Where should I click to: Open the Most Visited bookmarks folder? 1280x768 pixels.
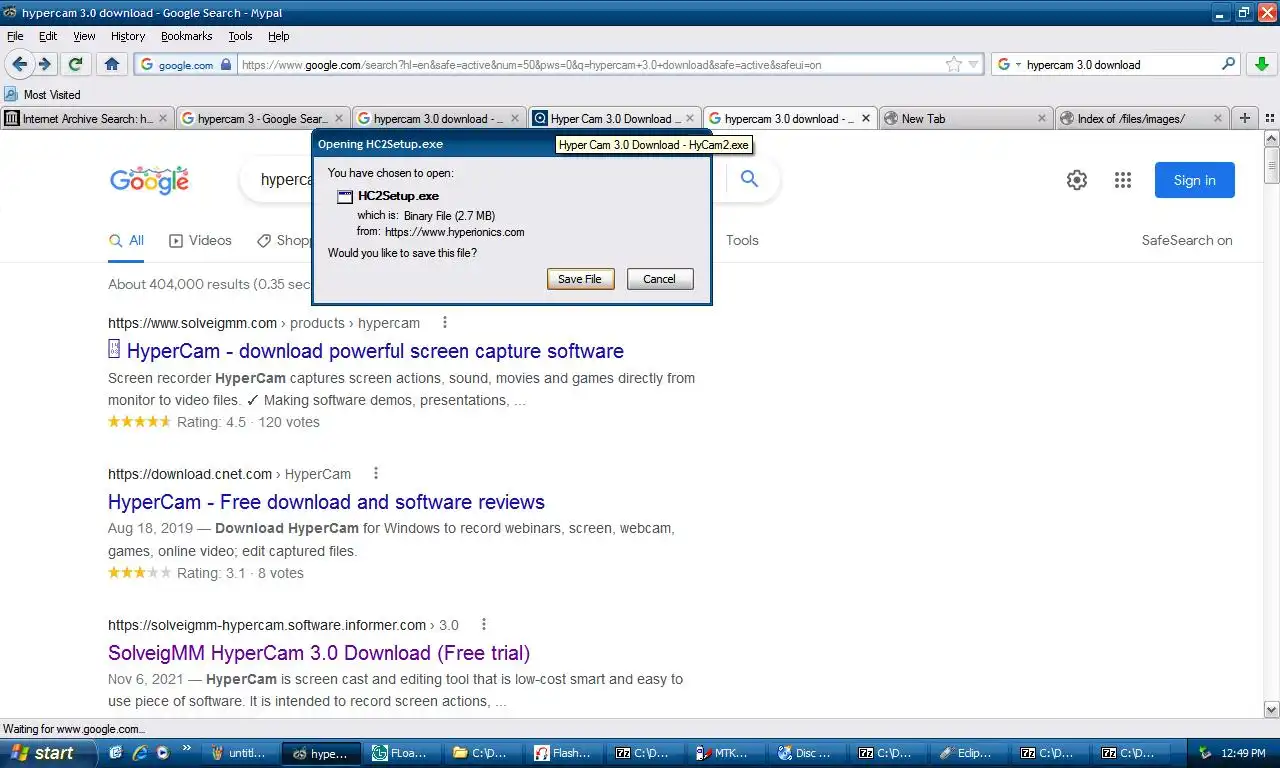[42, 95]
